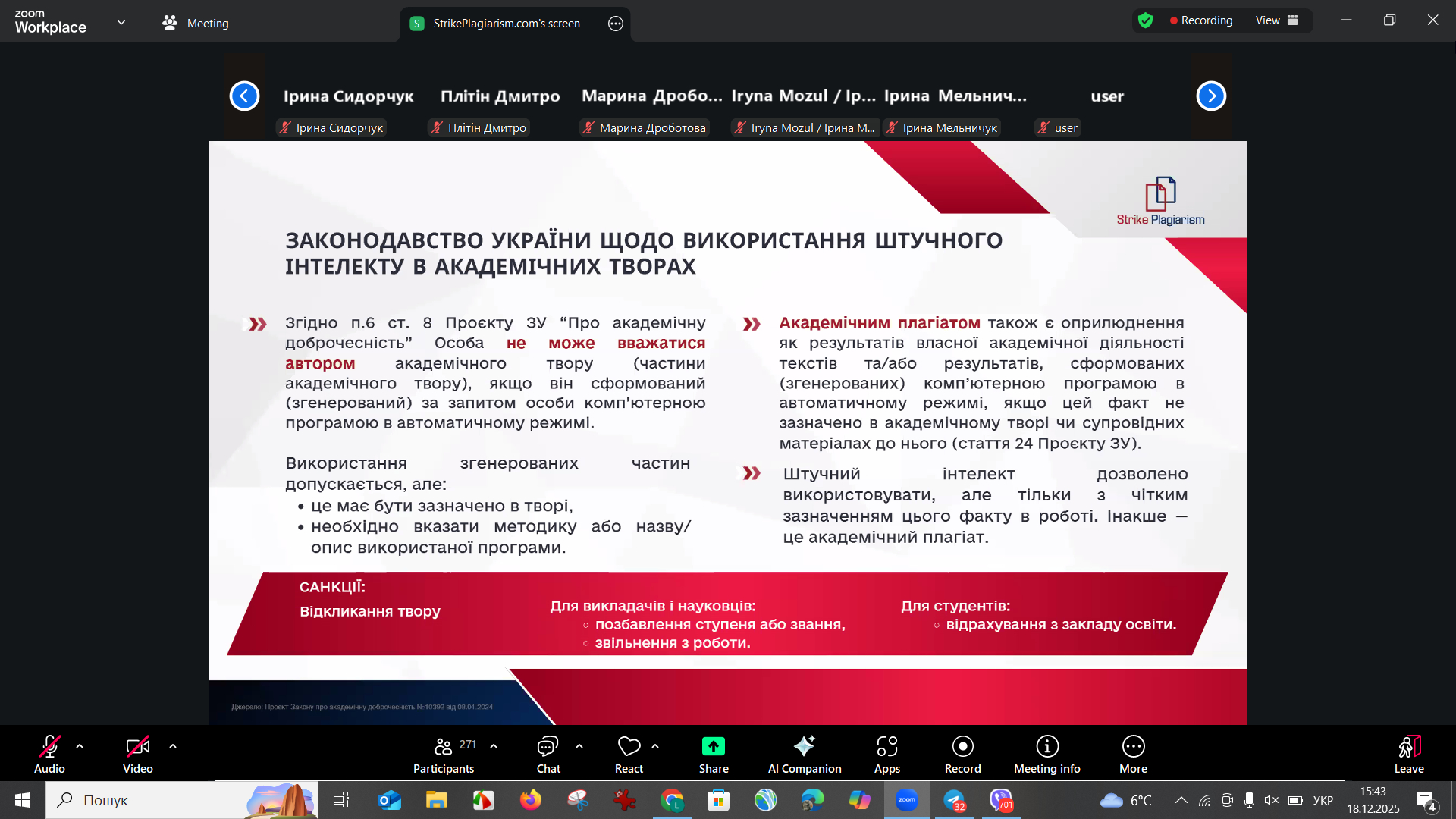Viewport: 1456px width, 819px height.
Task: Start video with the Video toggle
Action: [137, 747]
